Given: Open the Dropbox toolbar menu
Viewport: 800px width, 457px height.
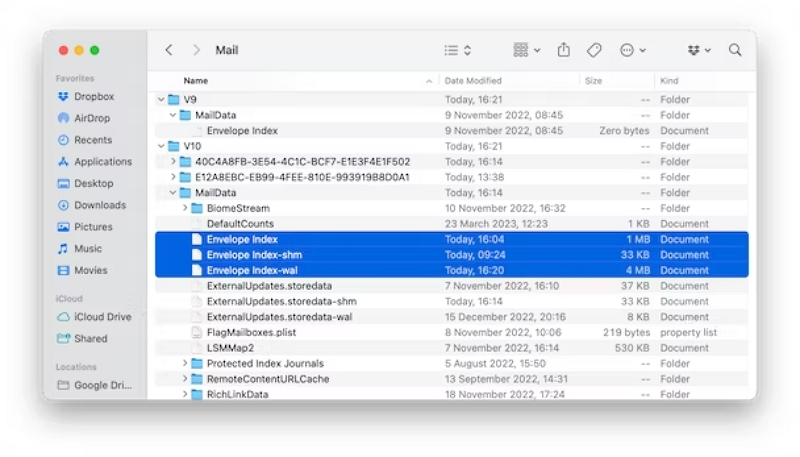Looking at the screenshot, I should [x=698, y=50].
